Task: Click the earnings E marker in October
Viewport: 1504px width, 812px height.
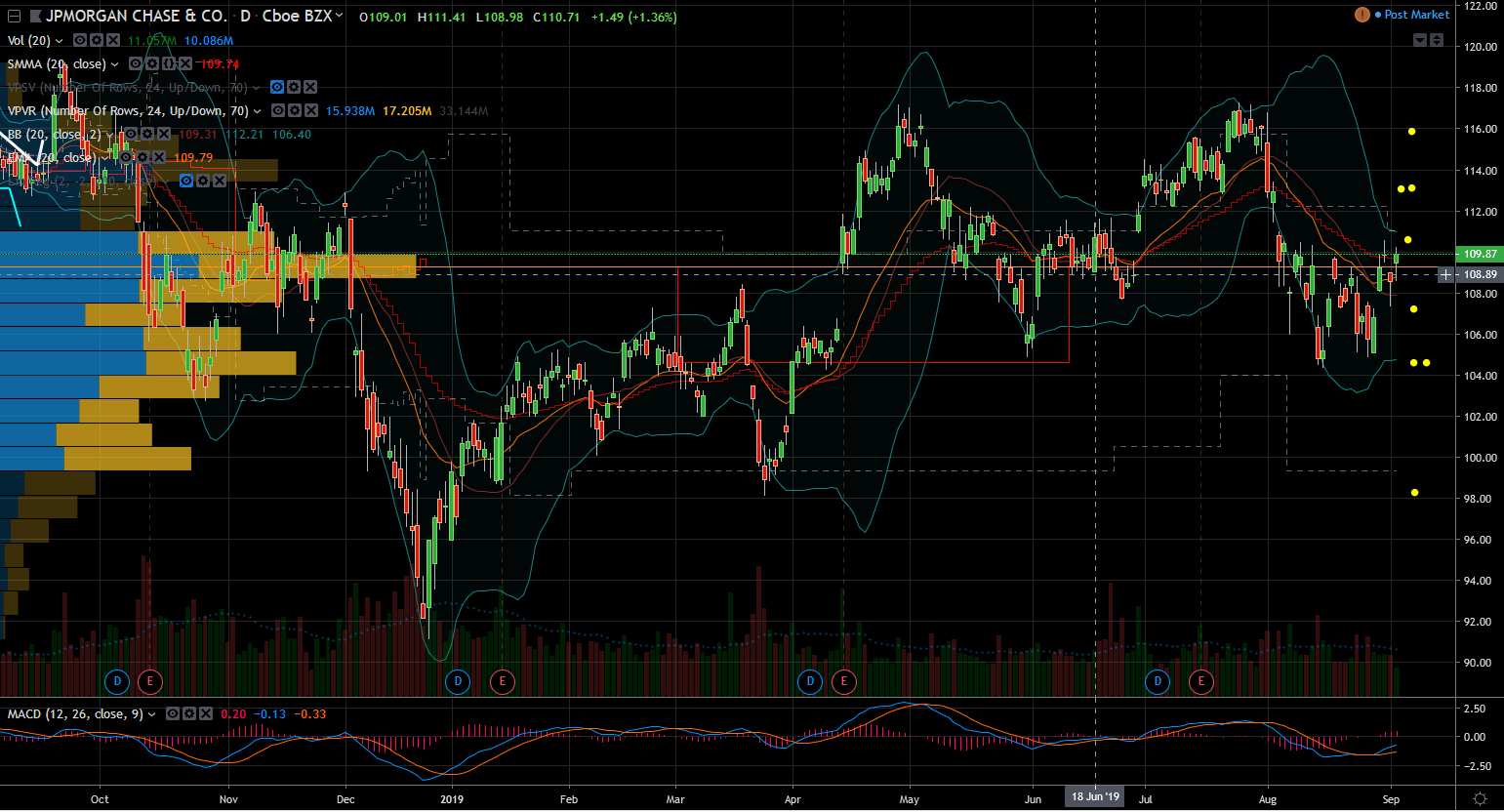Action: (150, 681)
